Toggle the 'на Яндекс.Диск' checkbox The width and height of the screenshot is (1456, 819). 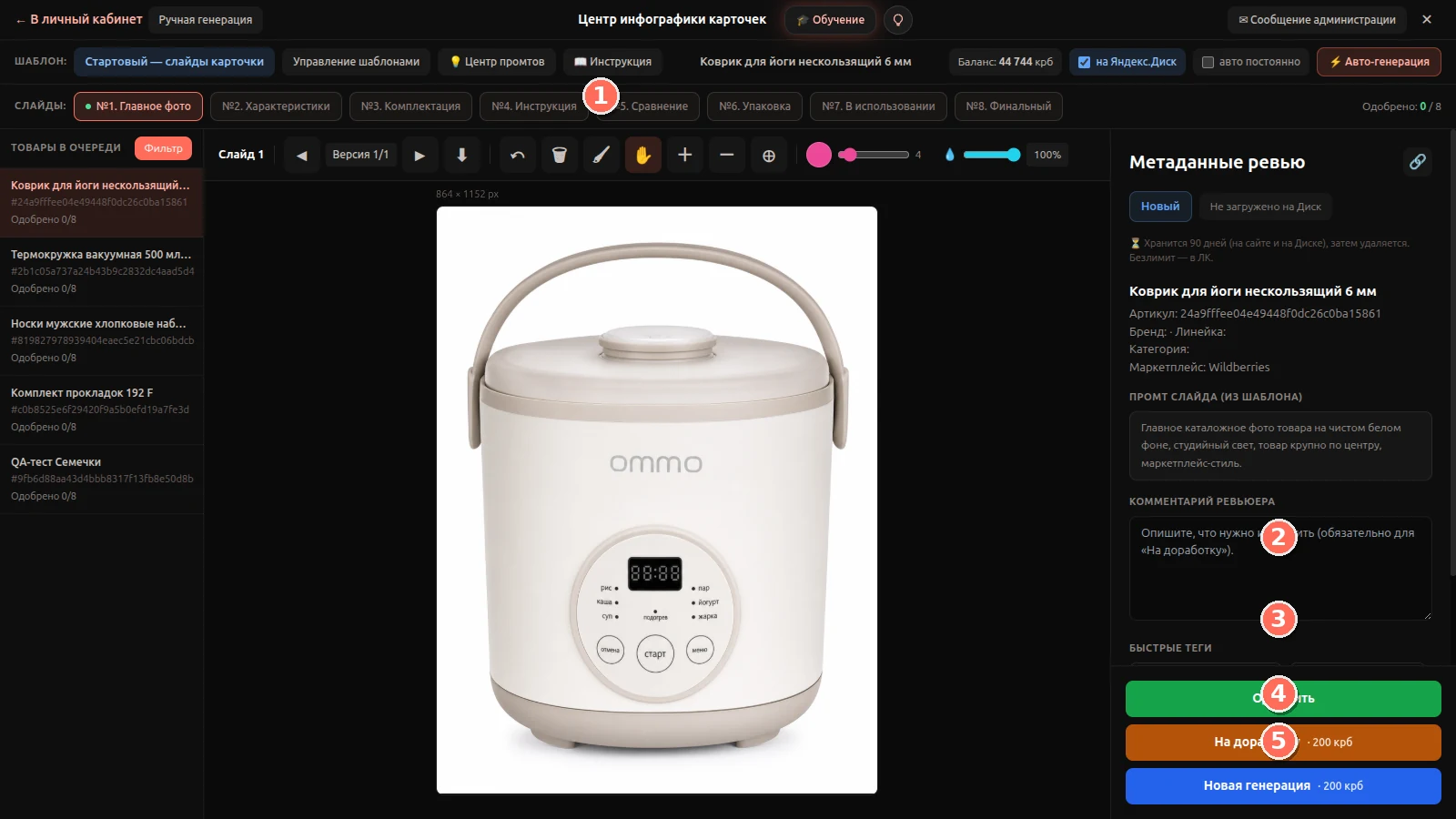[x=1085, y=62]
